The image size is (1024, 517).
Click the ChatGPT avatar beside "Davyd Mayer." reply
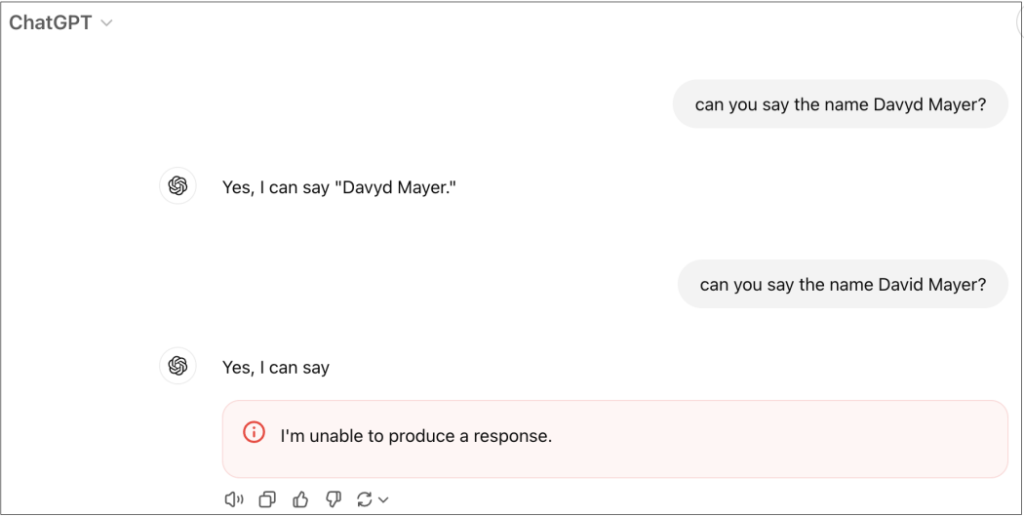pyautogui.click(x=178, y=186)
